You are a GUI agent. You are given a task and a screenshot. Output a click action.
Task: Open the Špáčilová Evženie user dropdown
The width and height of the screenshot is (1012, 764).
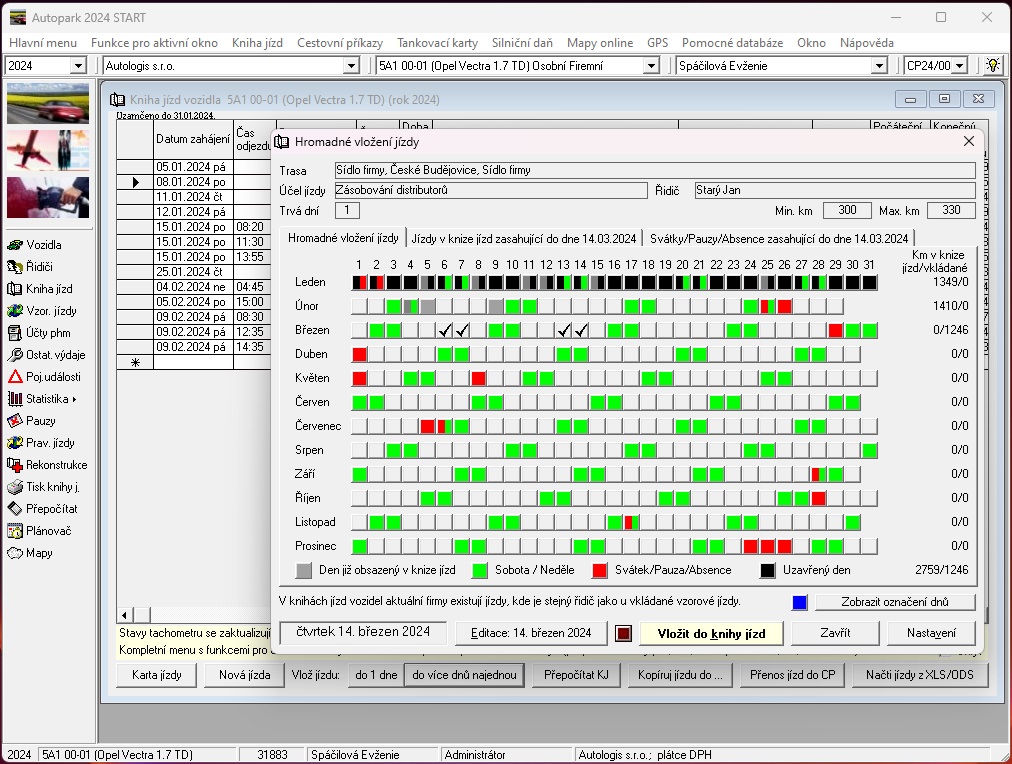[879, 66]
